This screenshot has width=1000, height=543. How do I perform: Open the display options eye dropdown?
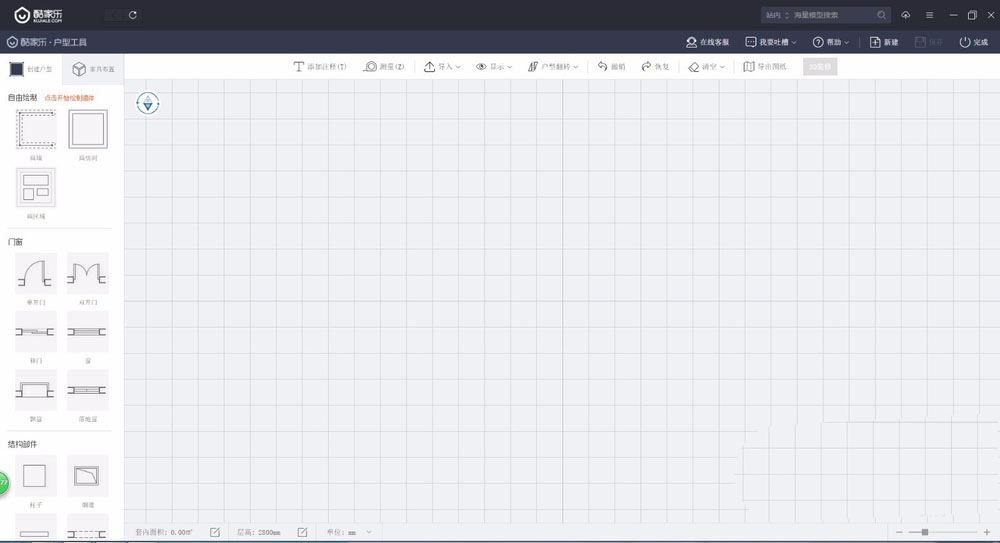click(494, 67)
